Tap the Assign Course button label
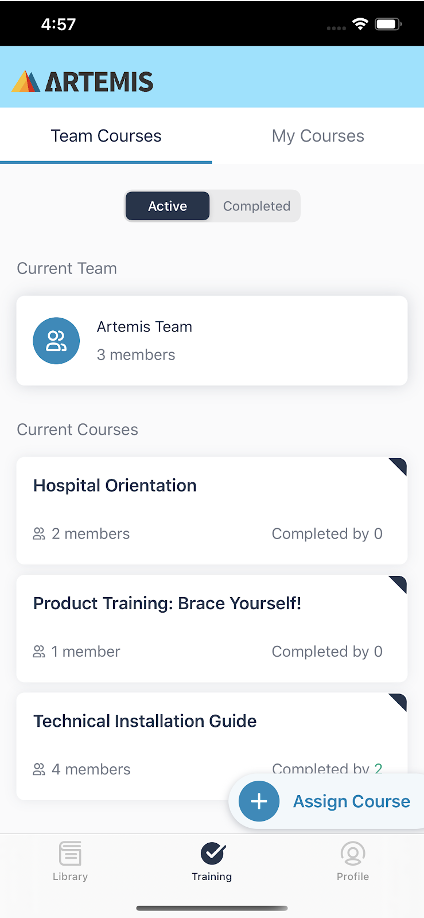The width and height of the screenshot is (424, 918). (x=351, y=801)
